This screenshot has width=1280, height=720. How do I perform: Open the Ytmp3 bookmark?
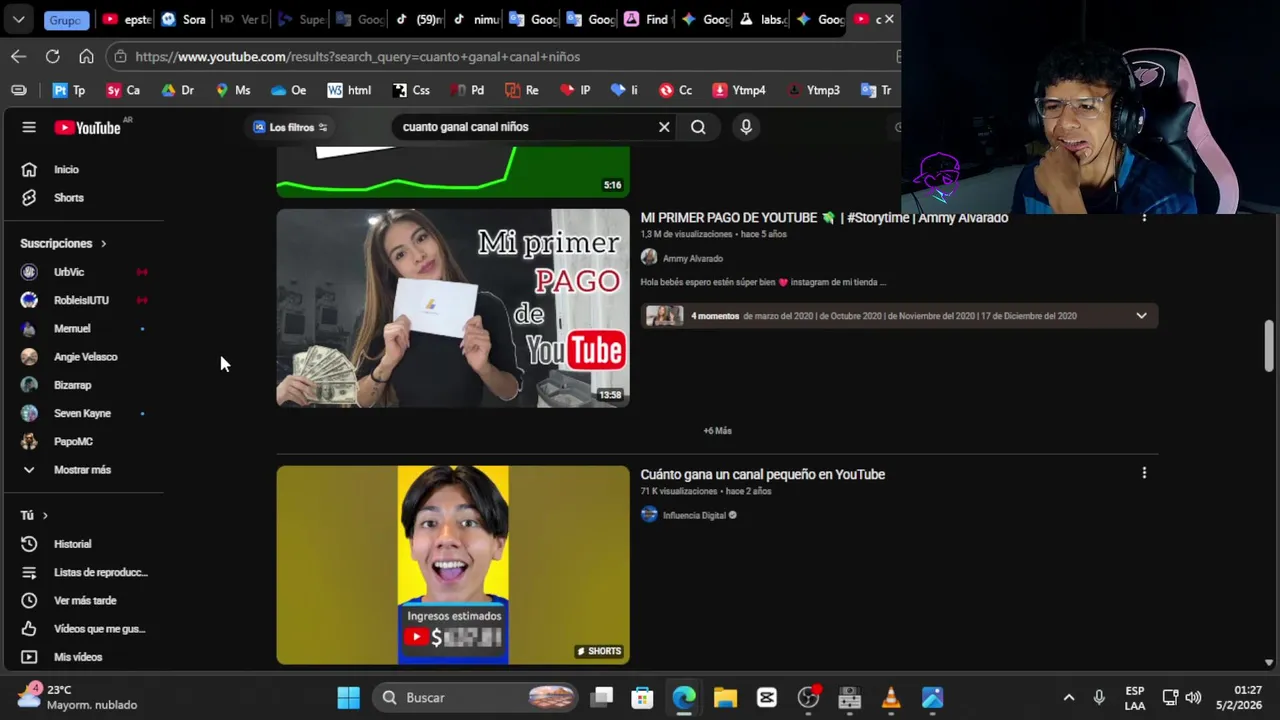[x=814, y=90]
